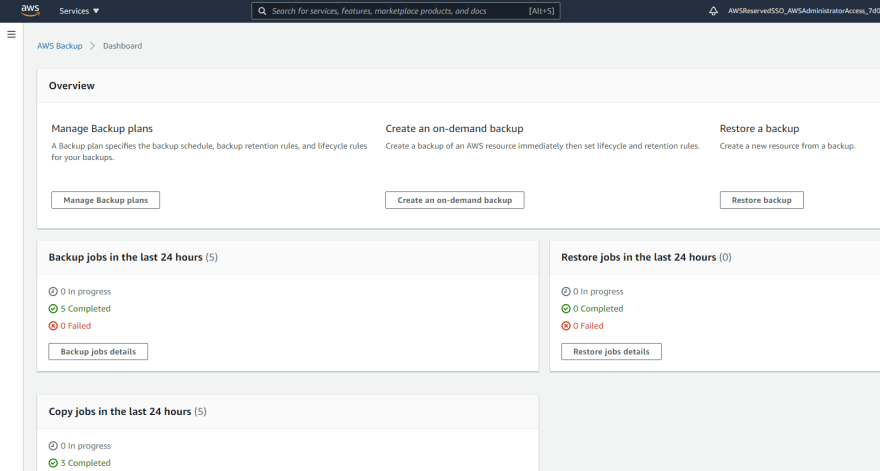Click 'Backup jobs in the last 24 hours' heading
Screen dimensions: 880x471
point(126,257)
